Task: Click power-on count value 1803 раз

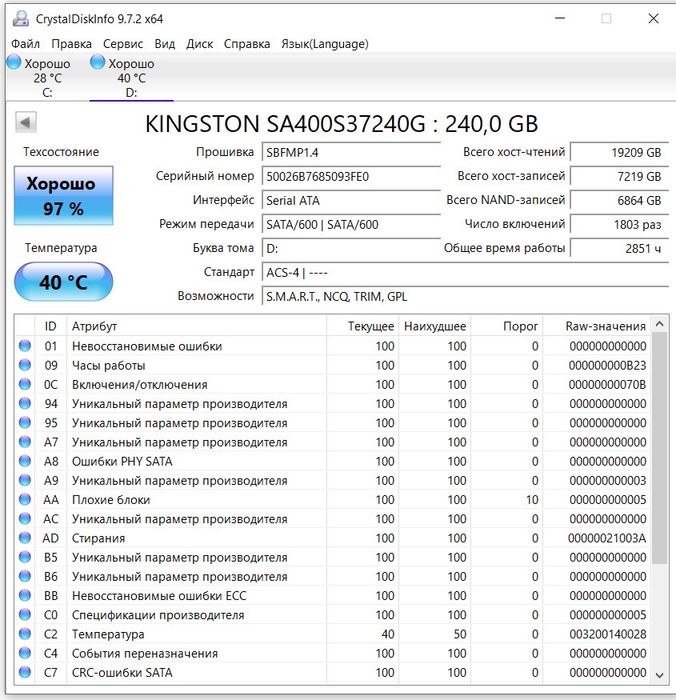Action: (619, 225)
